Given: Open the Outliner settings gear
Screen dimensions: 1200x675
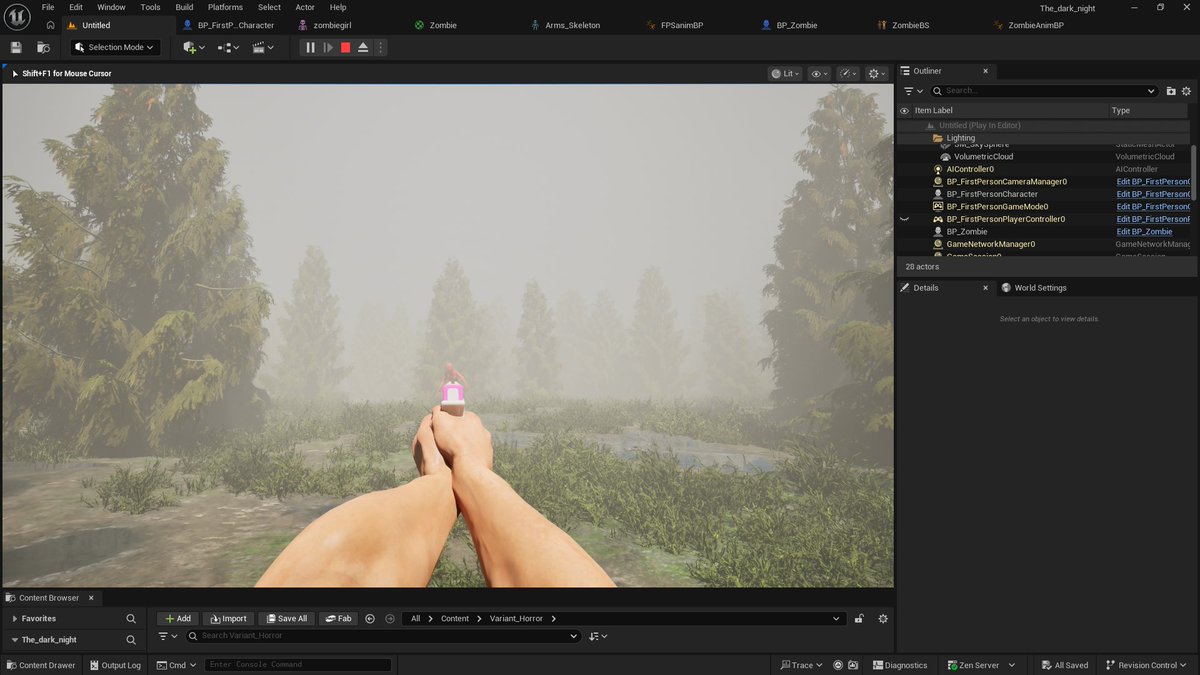Looking at the screenshot, I should tap(1187, 91).
